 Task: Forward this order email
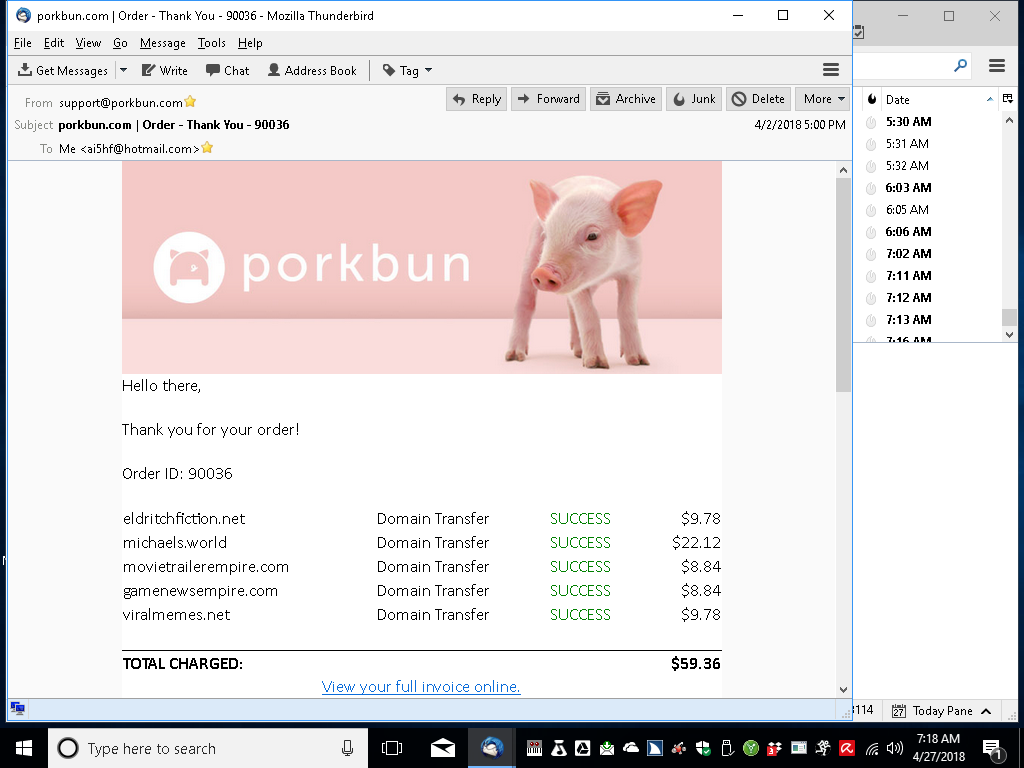[x=549, y=99]
